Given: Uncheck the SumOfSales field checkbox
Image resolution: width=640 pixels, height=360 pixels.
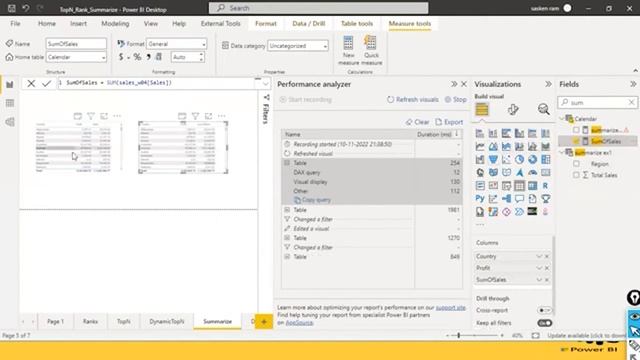Looking at the screenshot, I should [576, 141].
